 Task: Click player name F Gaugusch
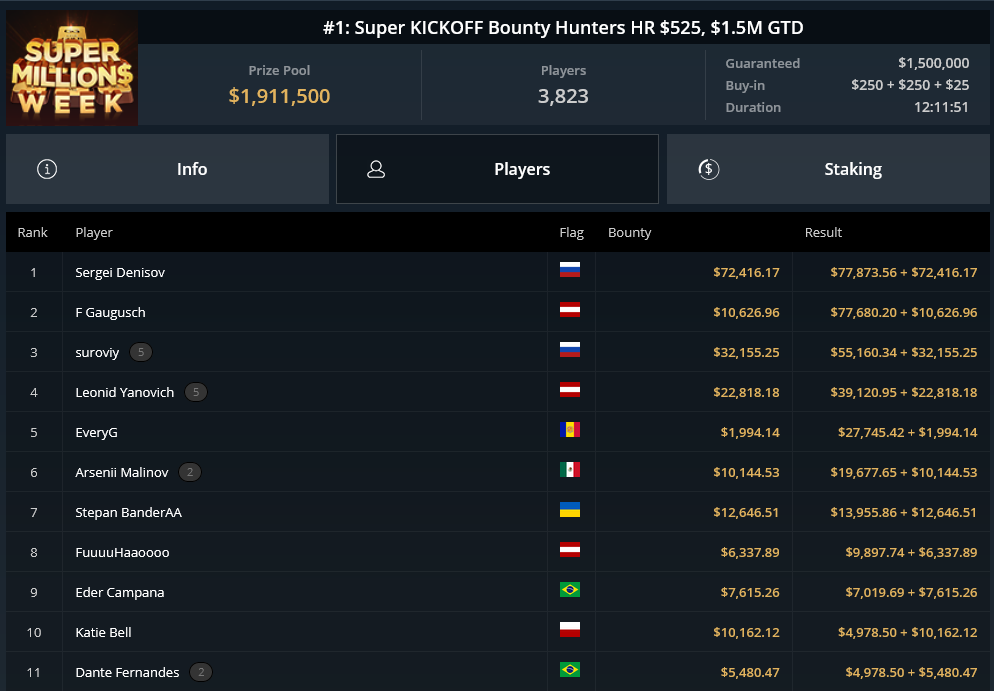pos(110,313)
